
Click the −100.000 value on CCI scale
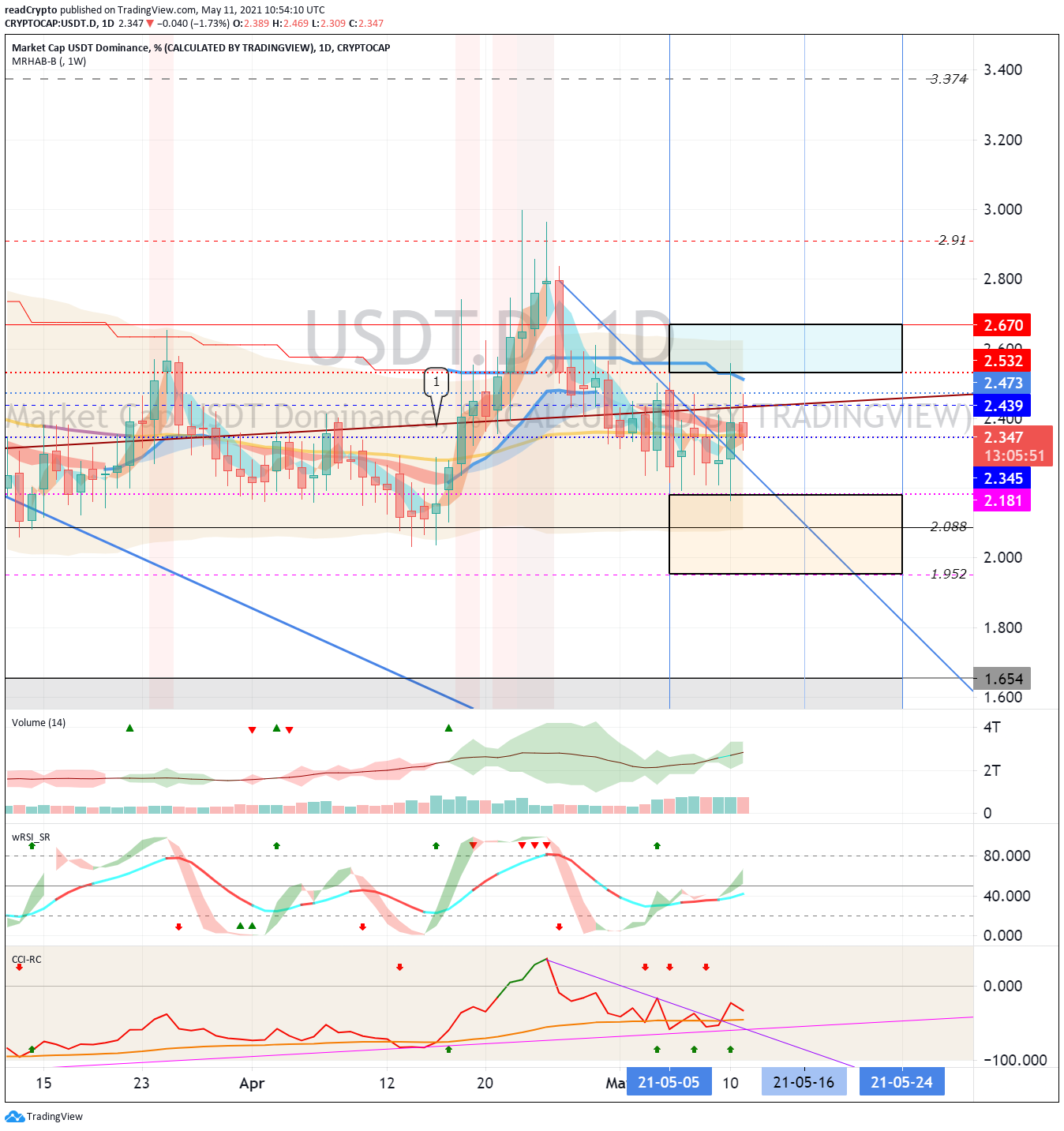coord(1014,1060)
